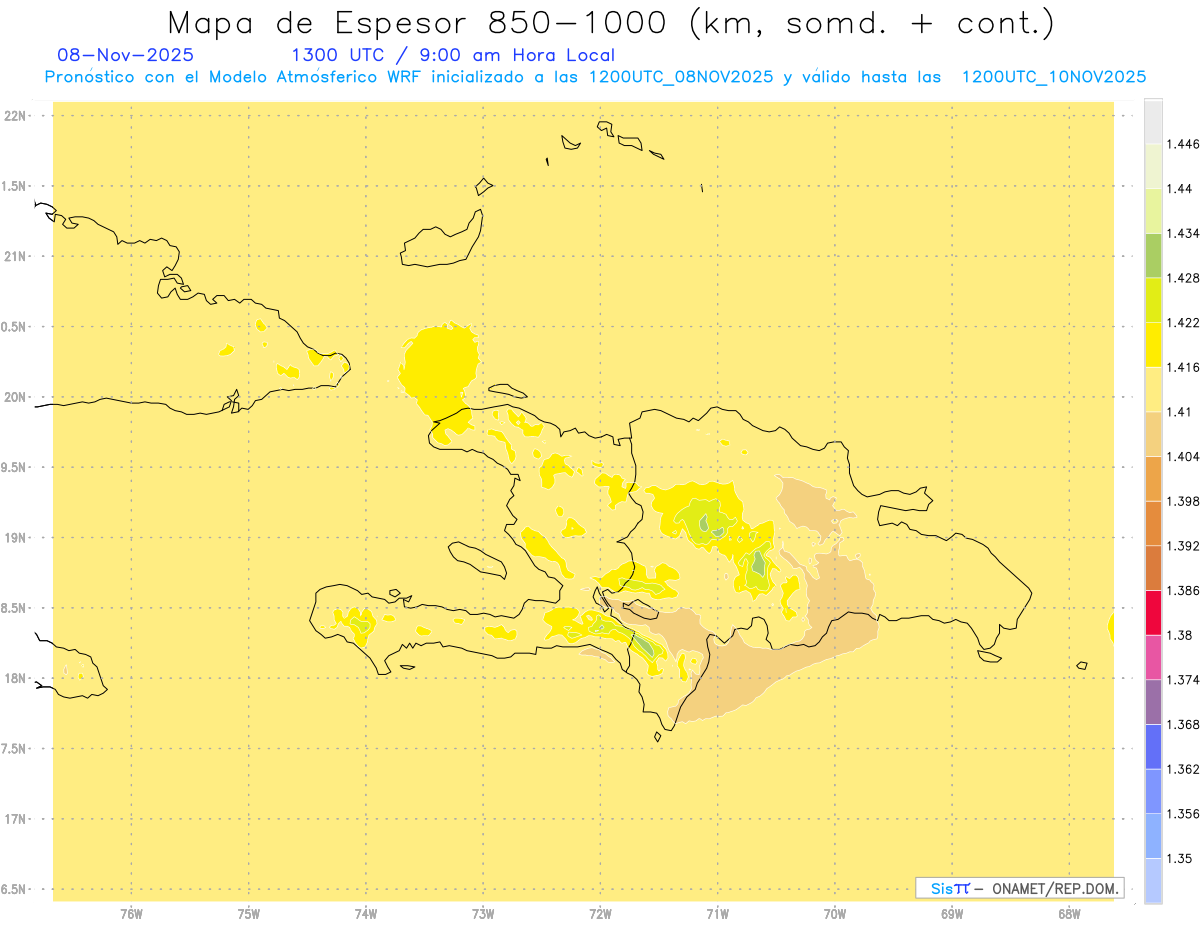This screenshot has height=927, width=1200.
Task: Click the large yellow circular blob north of Haiti
Action: click(x=438, y=362)
